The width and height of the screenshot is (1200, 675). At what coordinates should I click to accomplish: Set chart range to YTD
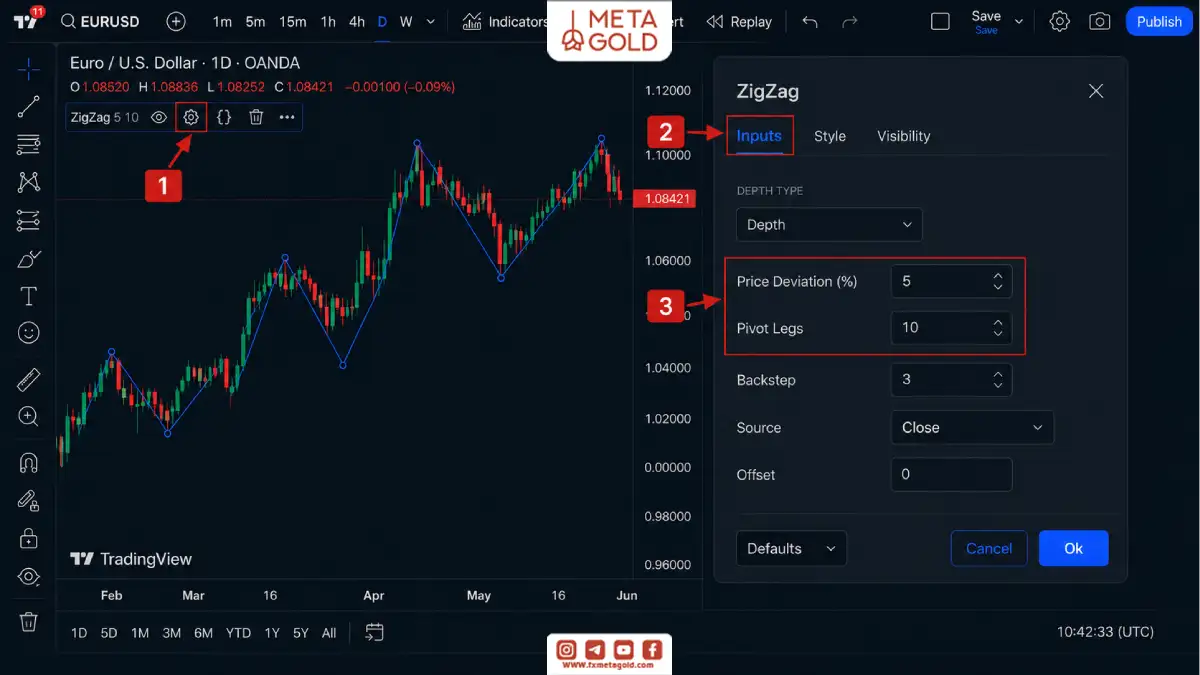point(238,632)
